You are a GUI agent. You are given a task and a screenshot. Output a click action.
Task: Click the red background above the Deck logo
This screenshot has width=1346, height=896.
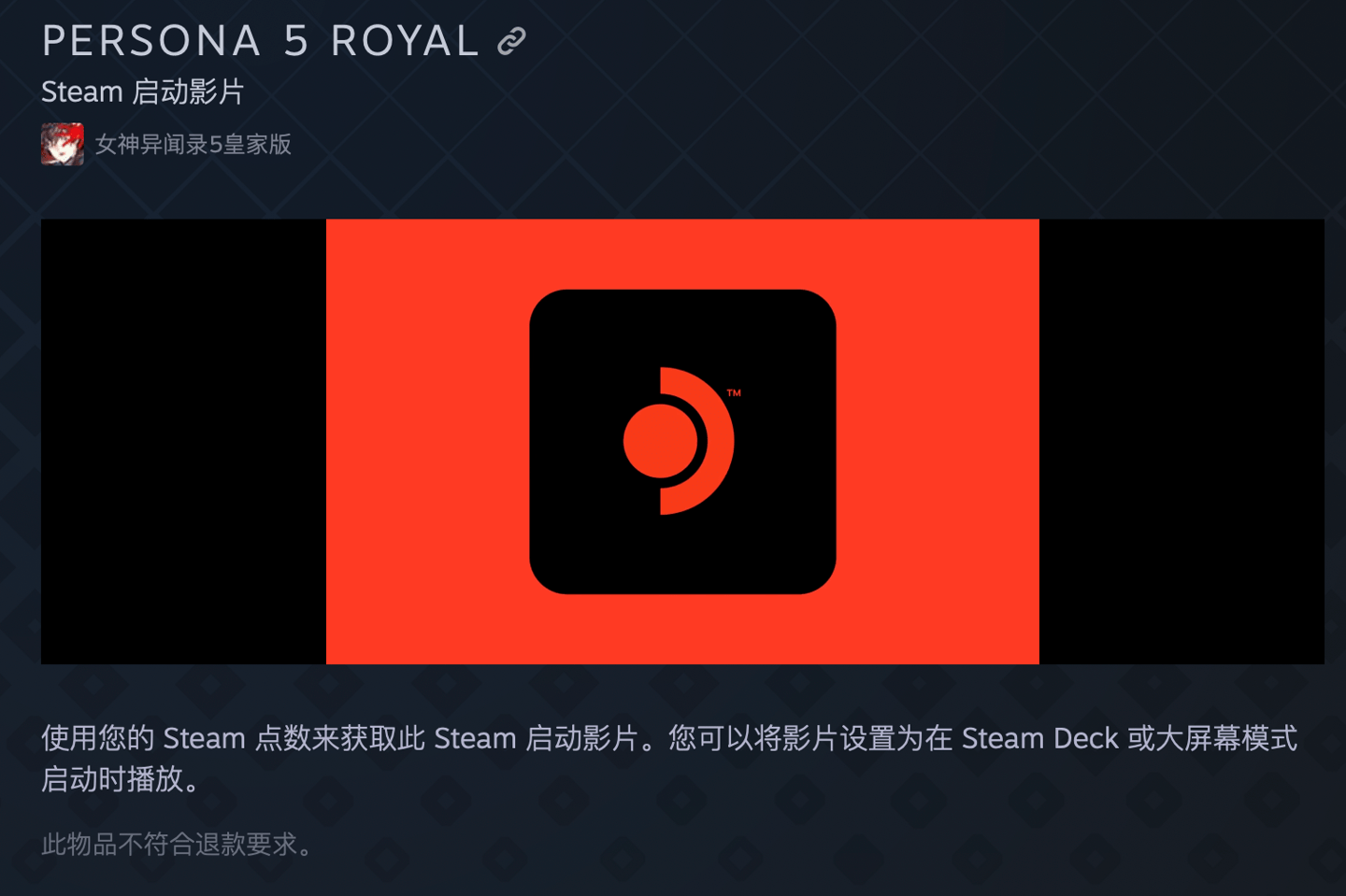(x=682, y=254)
